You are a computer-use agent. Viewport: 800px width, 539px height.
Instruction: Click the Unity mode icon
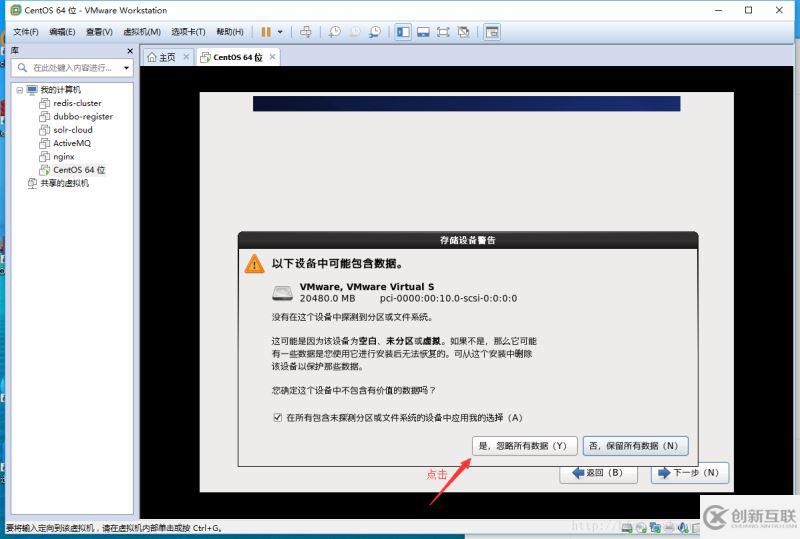[463, 32]
